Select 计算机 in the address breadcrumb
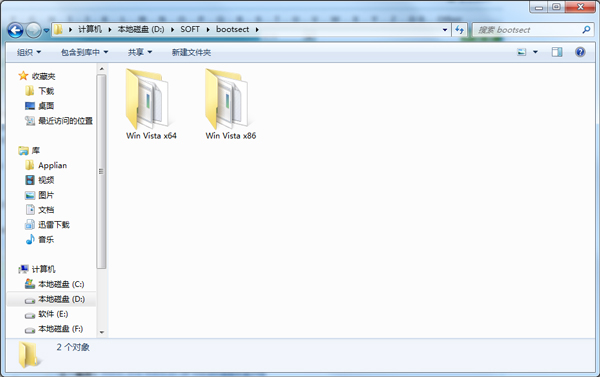The height and width of the screenshot is (377, 600). (x=90, y=29)
